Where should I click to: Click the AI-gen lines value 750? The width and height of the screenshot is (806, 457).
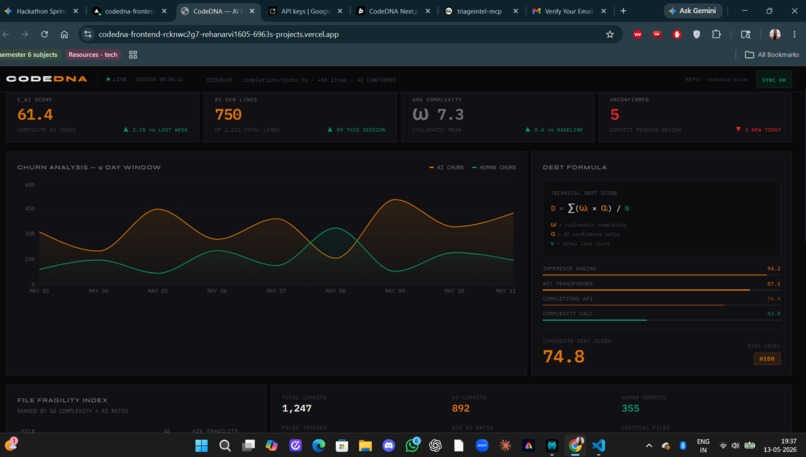point(228,114)
